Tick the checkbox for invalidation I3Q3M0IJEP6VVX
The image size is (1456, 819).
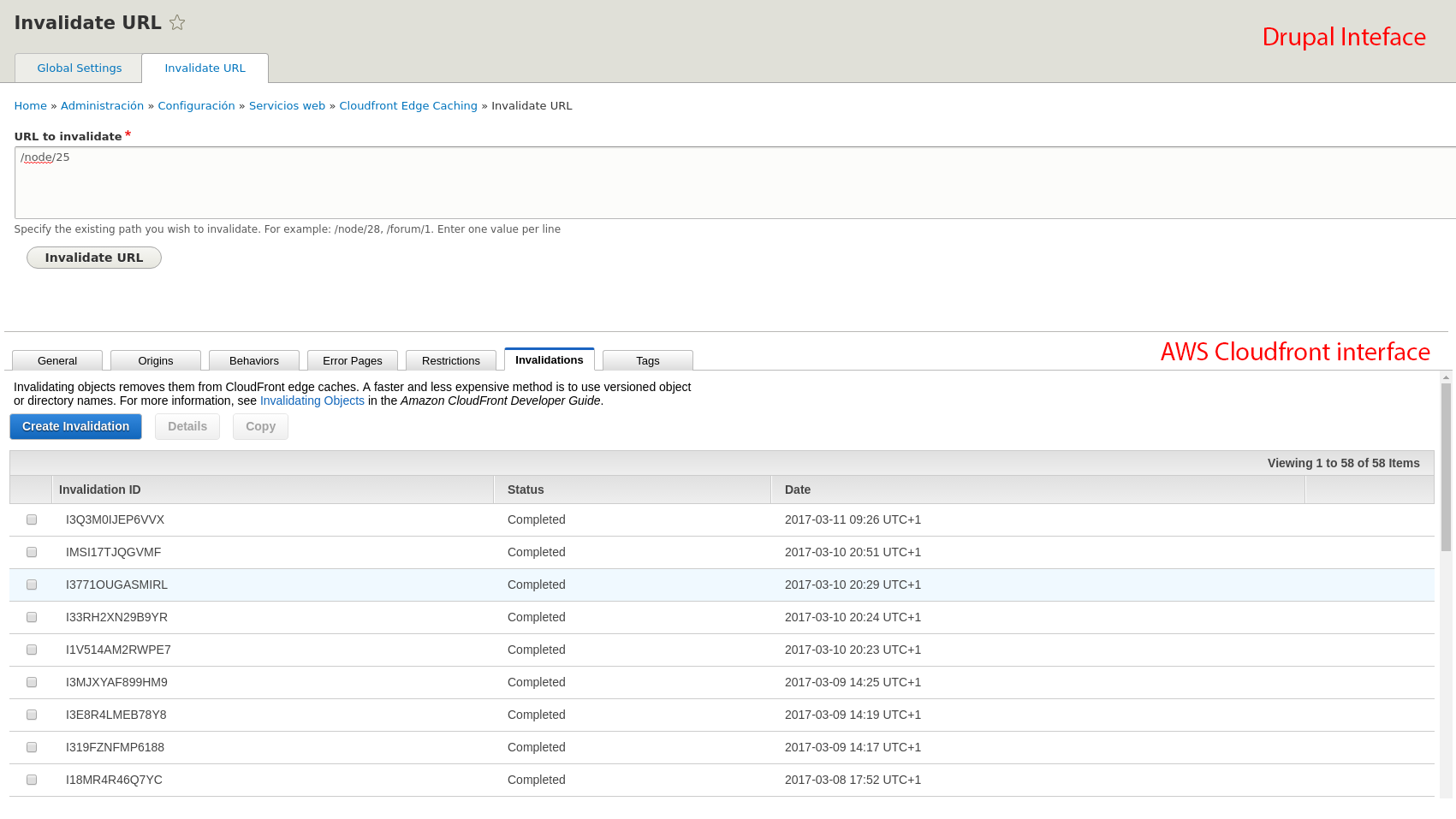pos(32,519)
